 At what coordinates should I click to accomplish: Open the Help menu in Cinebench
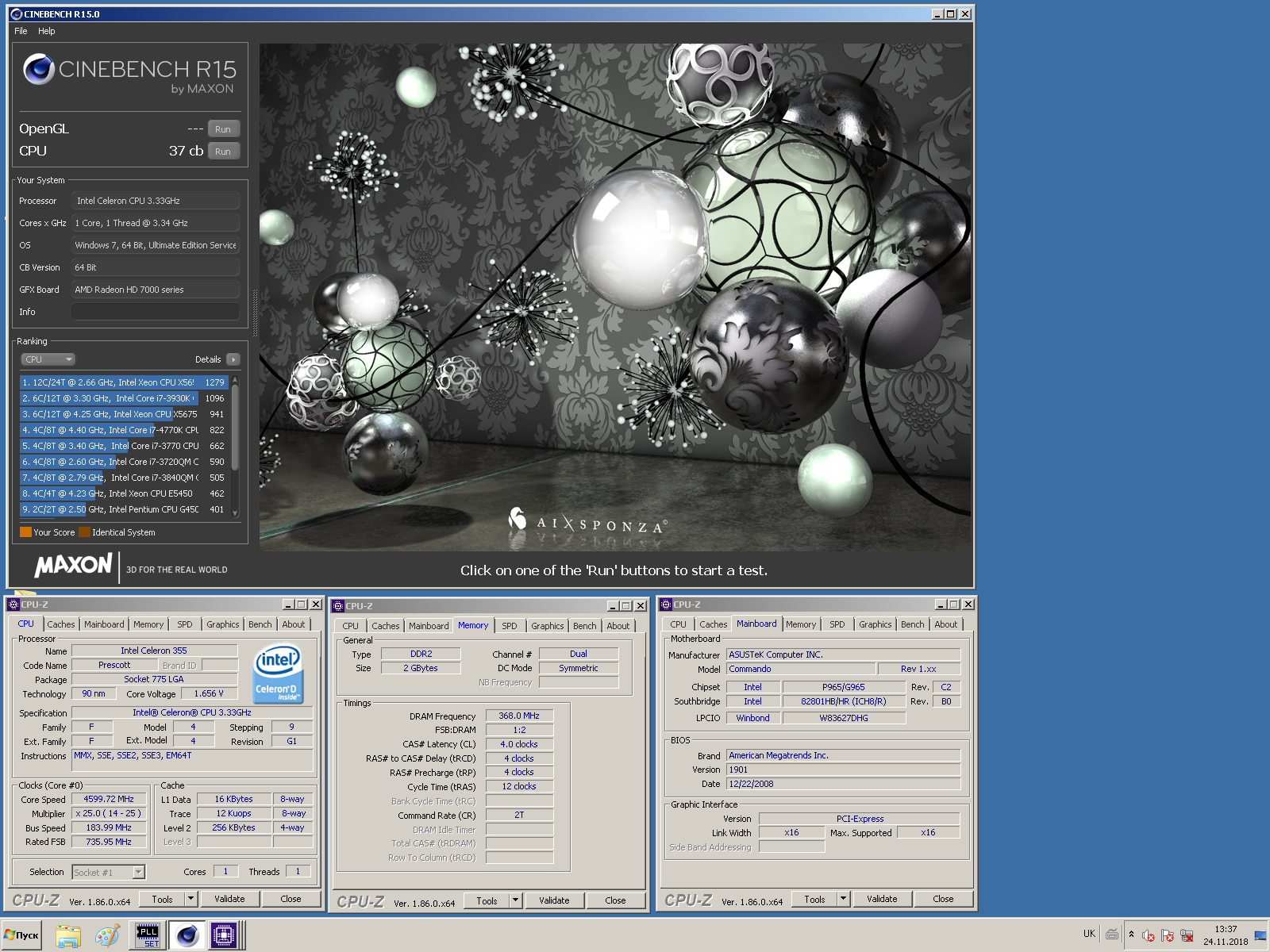pos(47,31)
